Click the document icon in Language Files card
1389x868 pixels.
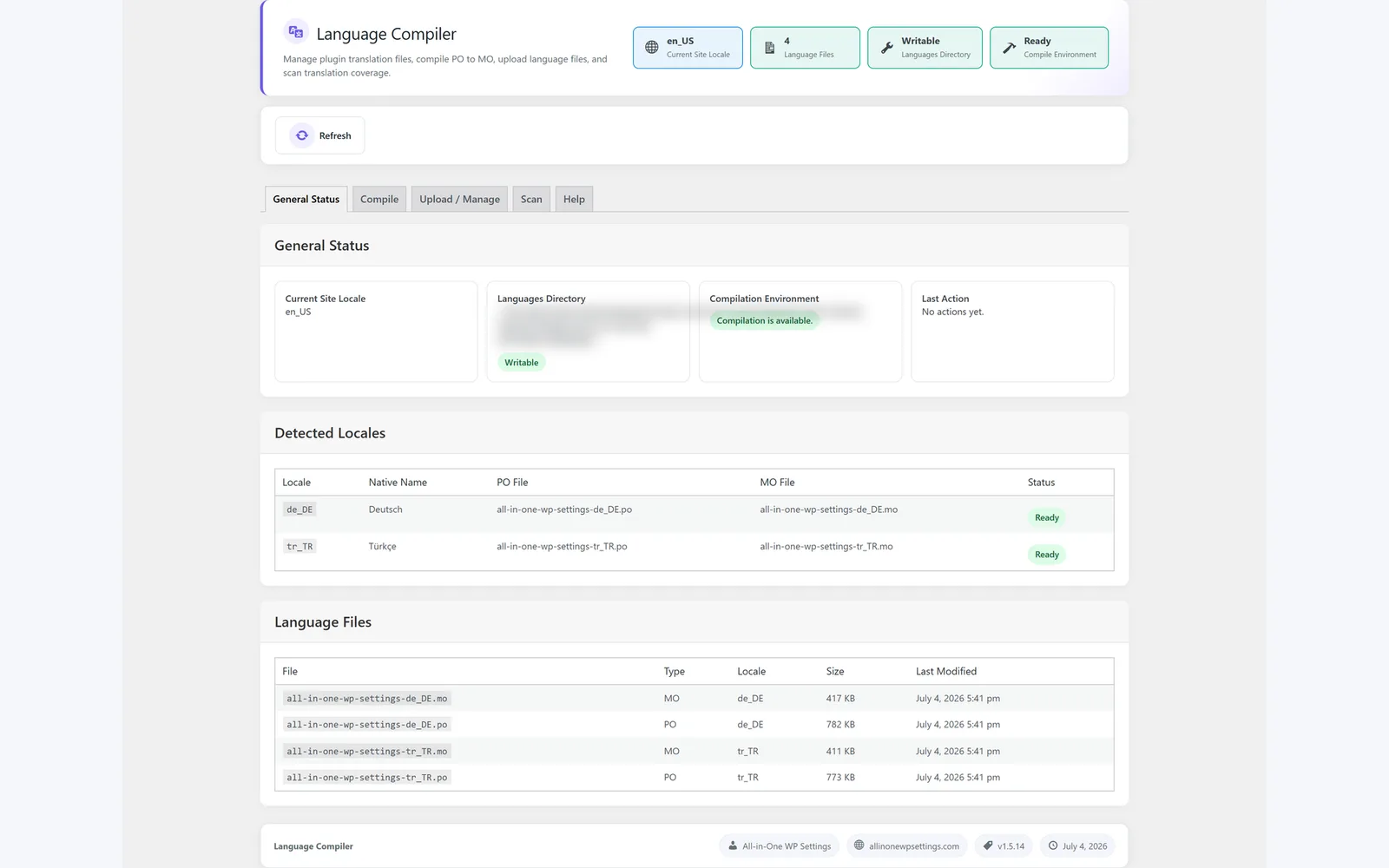[769, 48]
